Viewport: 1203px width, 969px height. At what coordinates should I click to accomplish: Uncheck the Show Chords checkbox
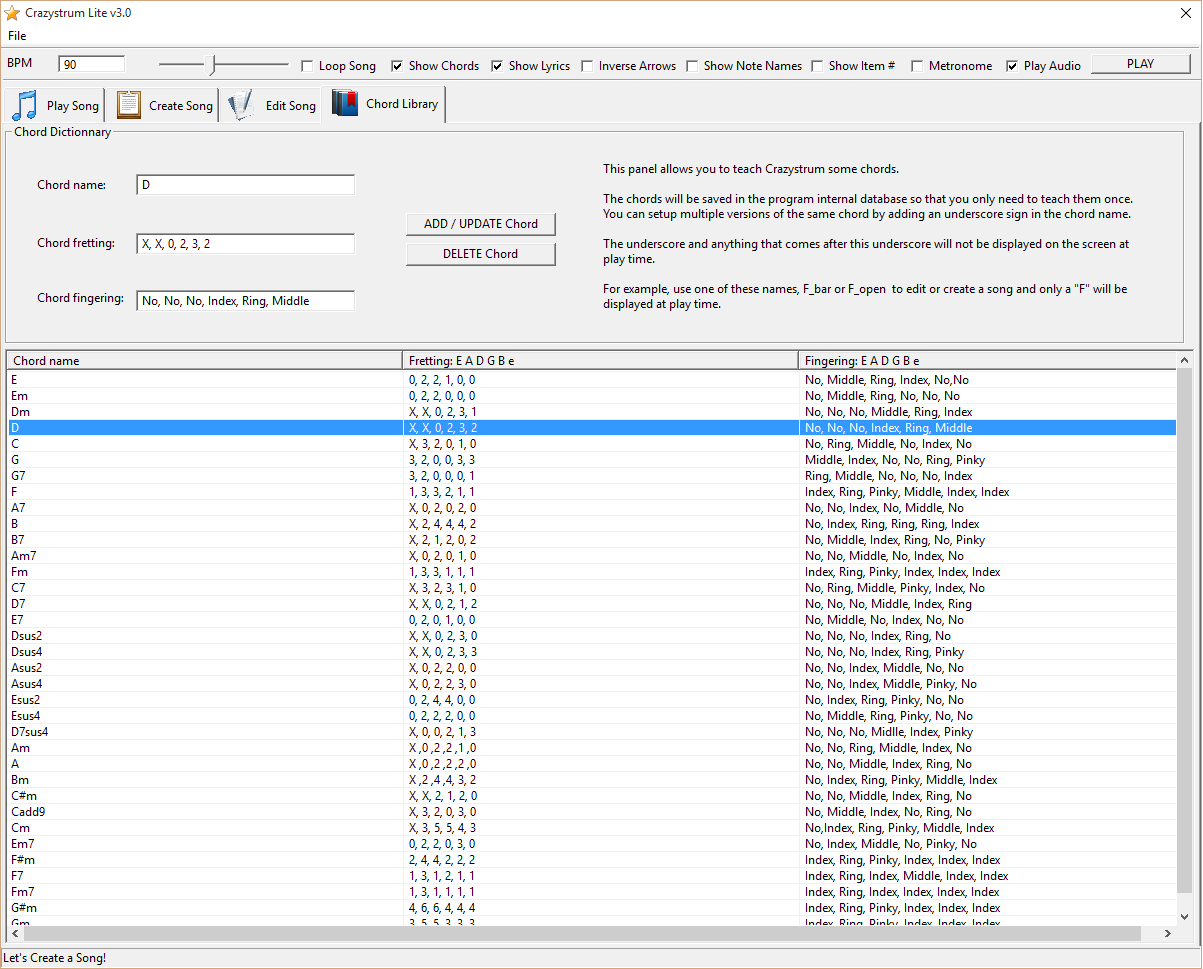coord(398,66)
